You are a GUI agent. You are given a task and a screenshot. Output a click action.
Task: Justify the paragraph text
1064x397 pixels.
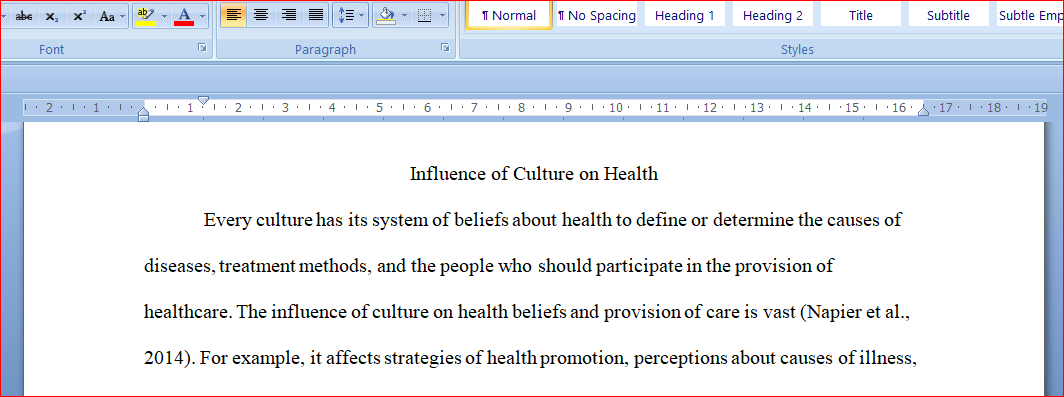pyautogui.click(x=316, y=15)
